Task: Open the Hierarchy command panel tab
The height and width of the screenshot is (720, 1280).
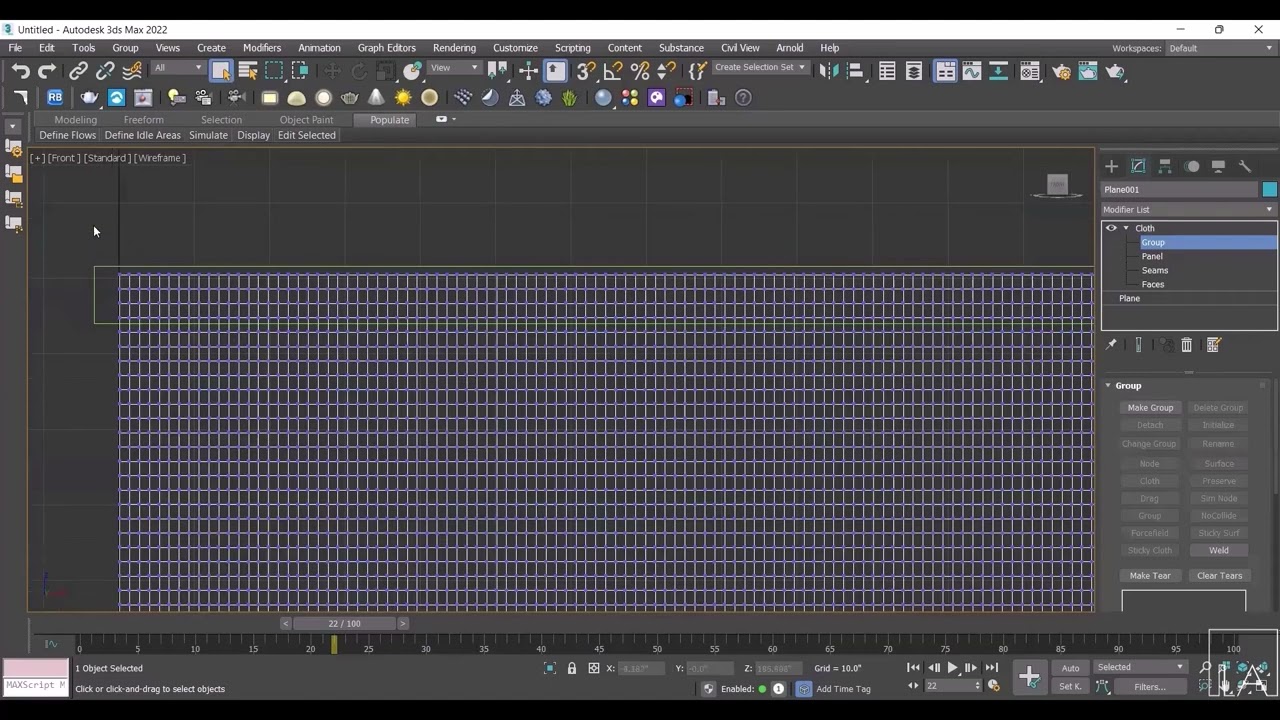Action: pos(1165,166)
